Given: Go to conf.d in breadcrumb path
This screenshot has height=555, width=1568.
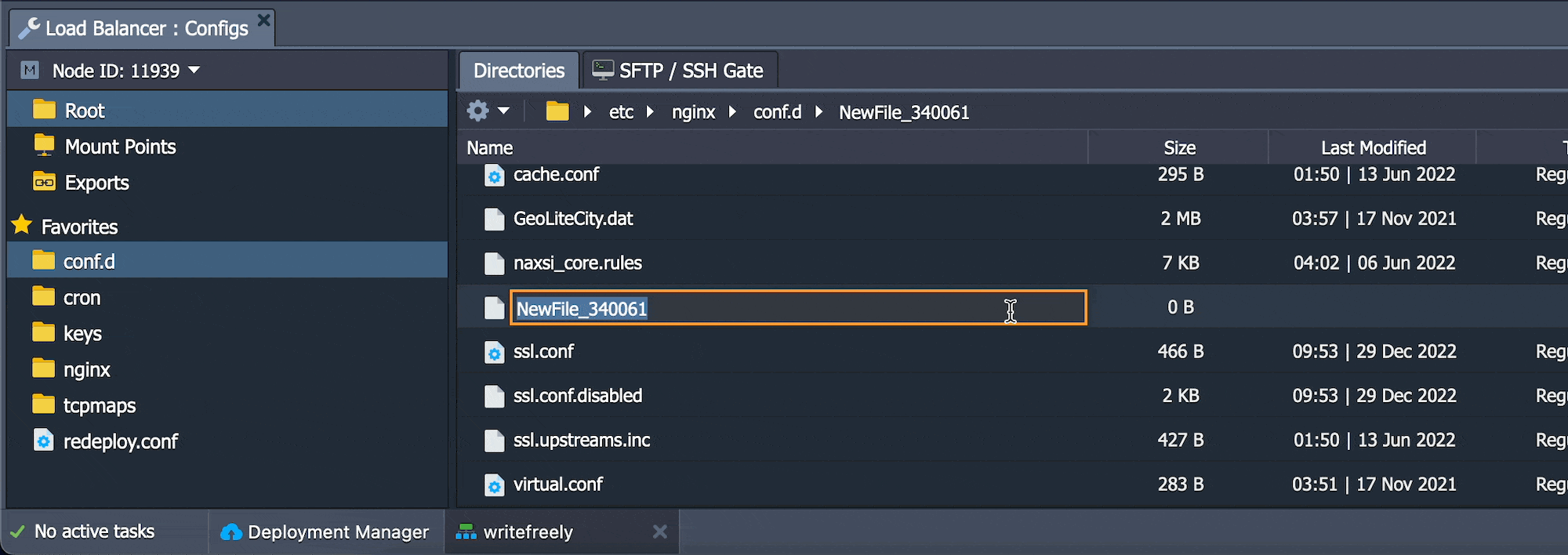Looking at the screenshot, I should pos(777,112).
